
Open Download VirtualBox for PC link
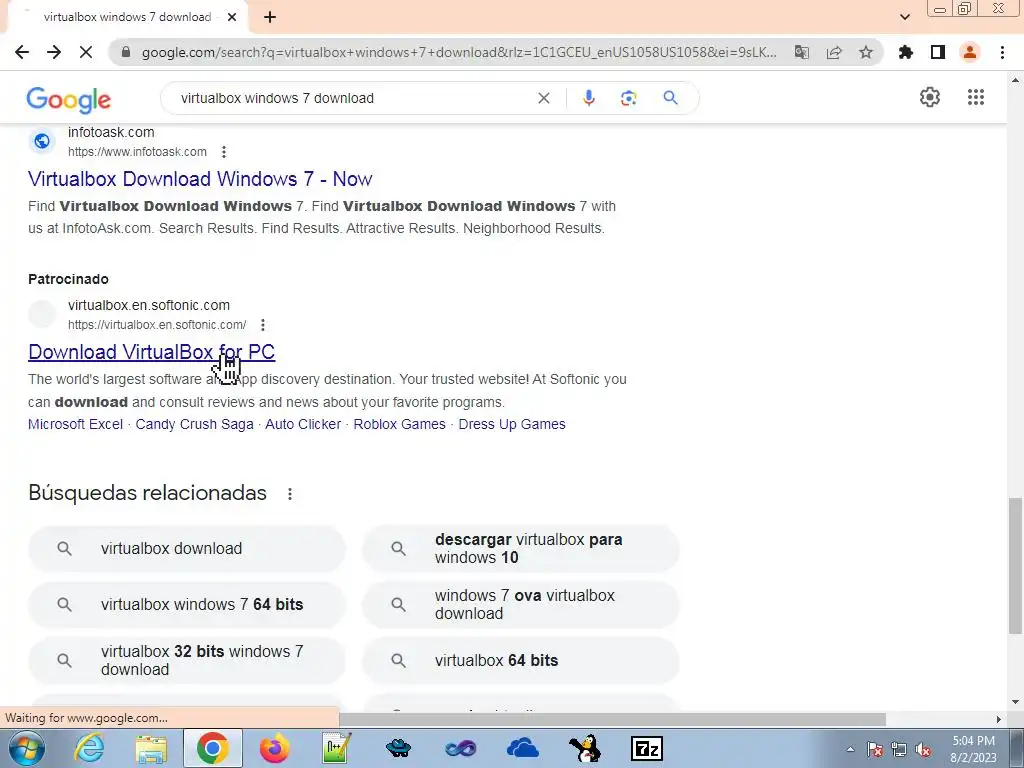[x=152, y=352]
